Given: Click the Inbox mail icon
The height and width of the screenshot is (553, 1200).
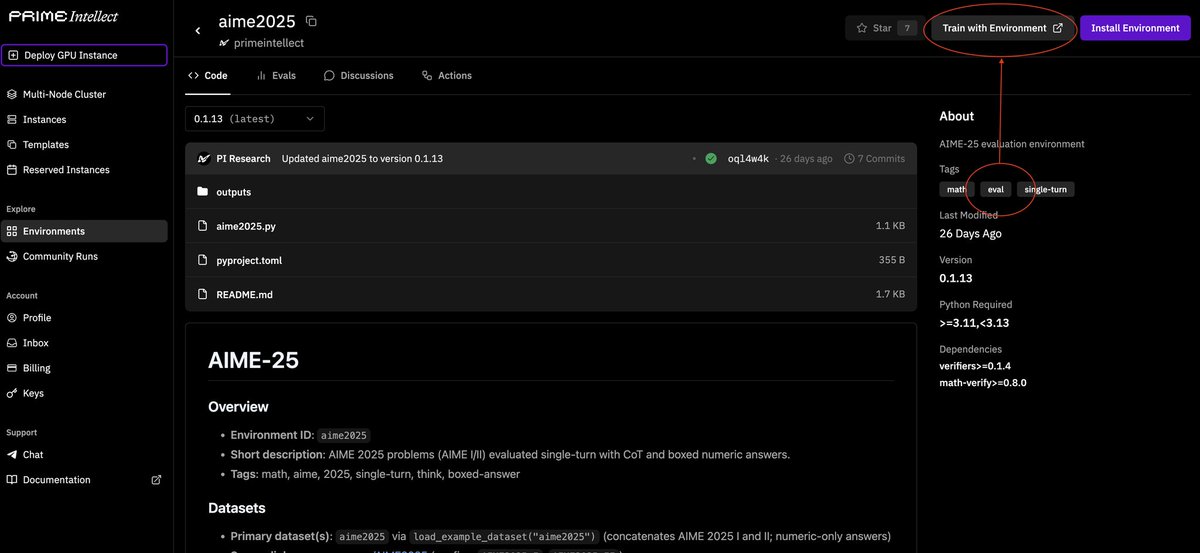Looking at the screenshot, I should [x=12, y=343].
